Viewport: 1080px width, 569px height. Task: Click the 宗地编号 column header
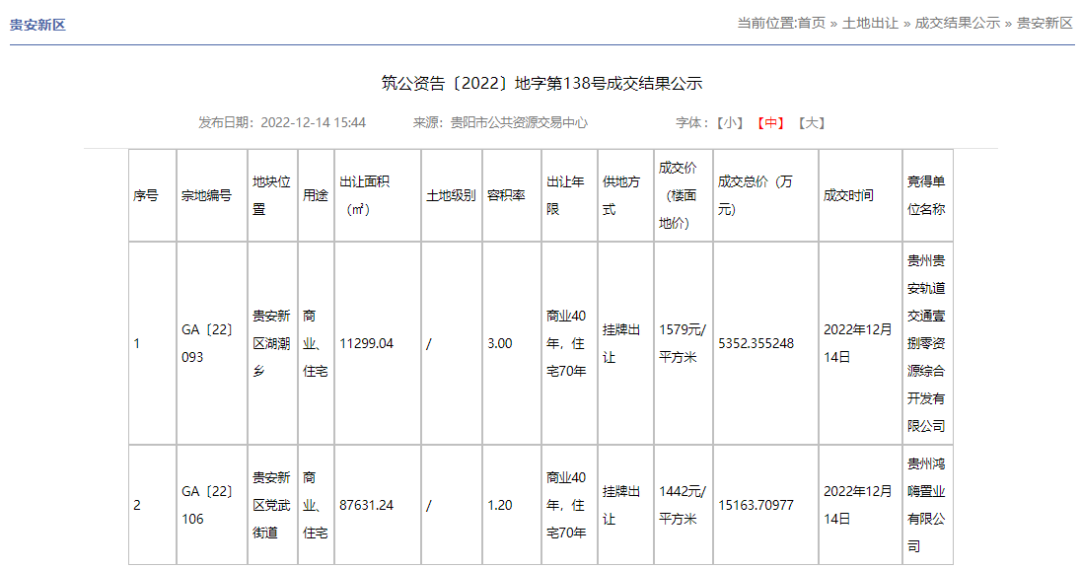(207, 196)
